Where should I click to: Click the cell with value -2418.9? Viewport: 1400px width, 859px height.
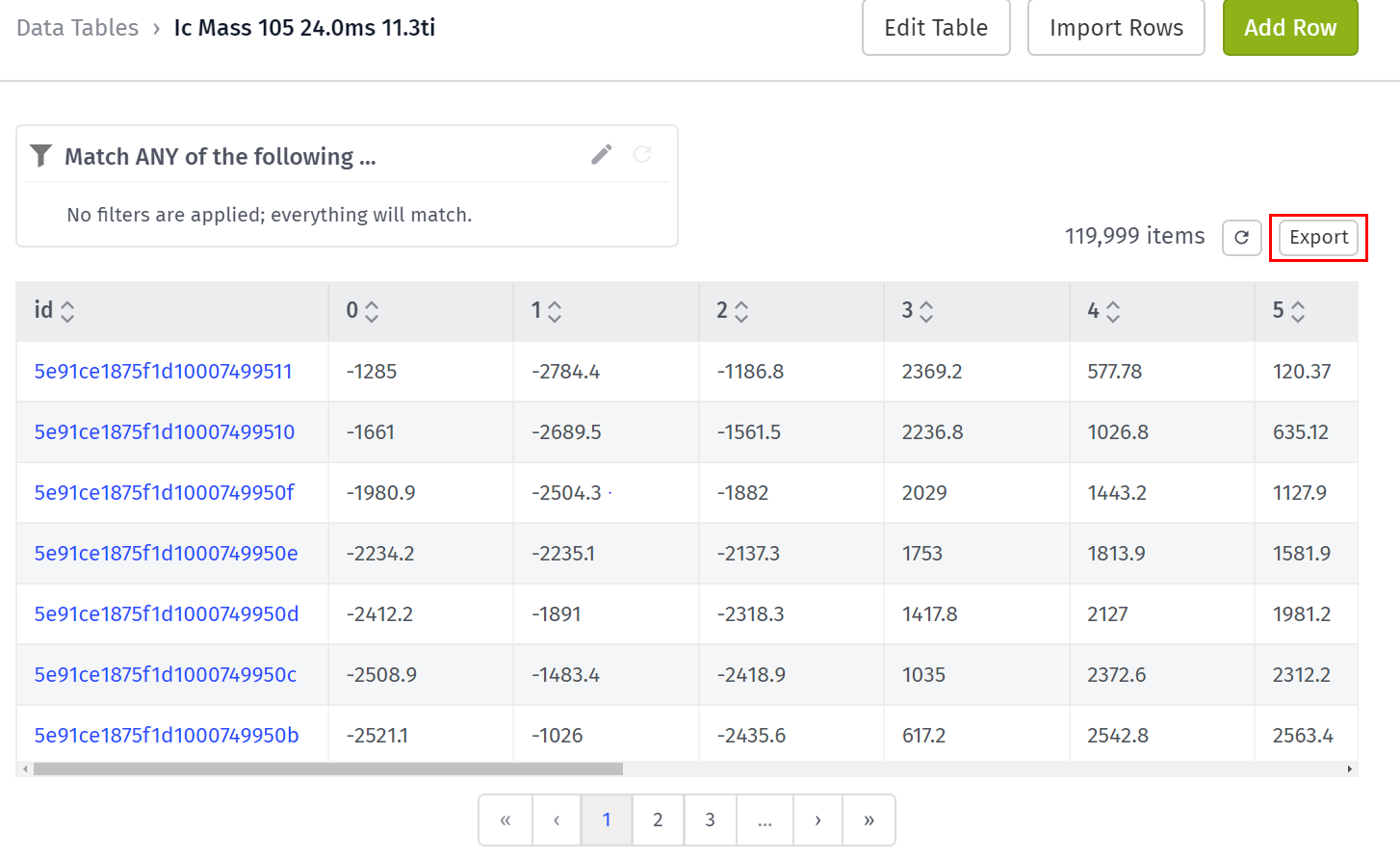tap(791, 675)
